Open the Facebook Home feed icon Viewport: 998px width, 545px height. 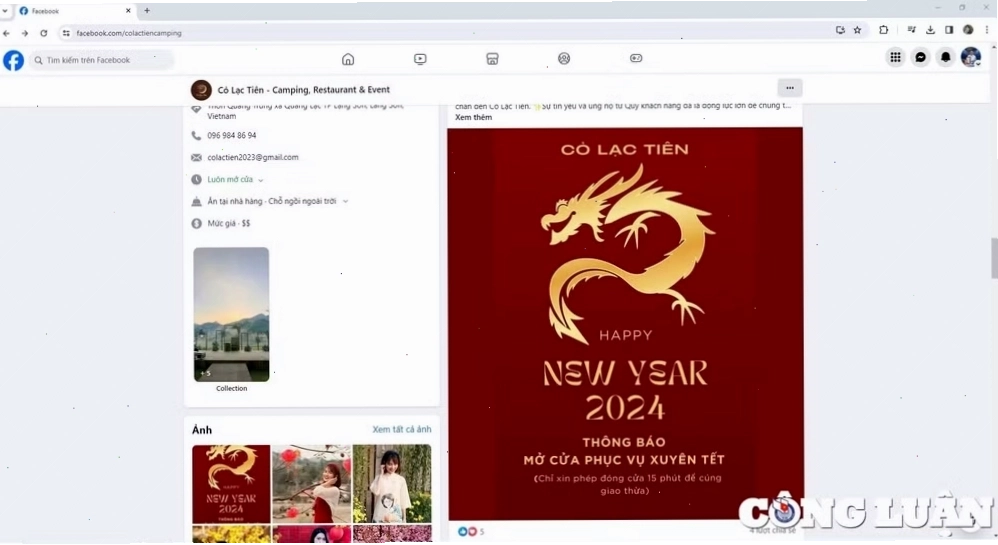(x=348, y=59)
